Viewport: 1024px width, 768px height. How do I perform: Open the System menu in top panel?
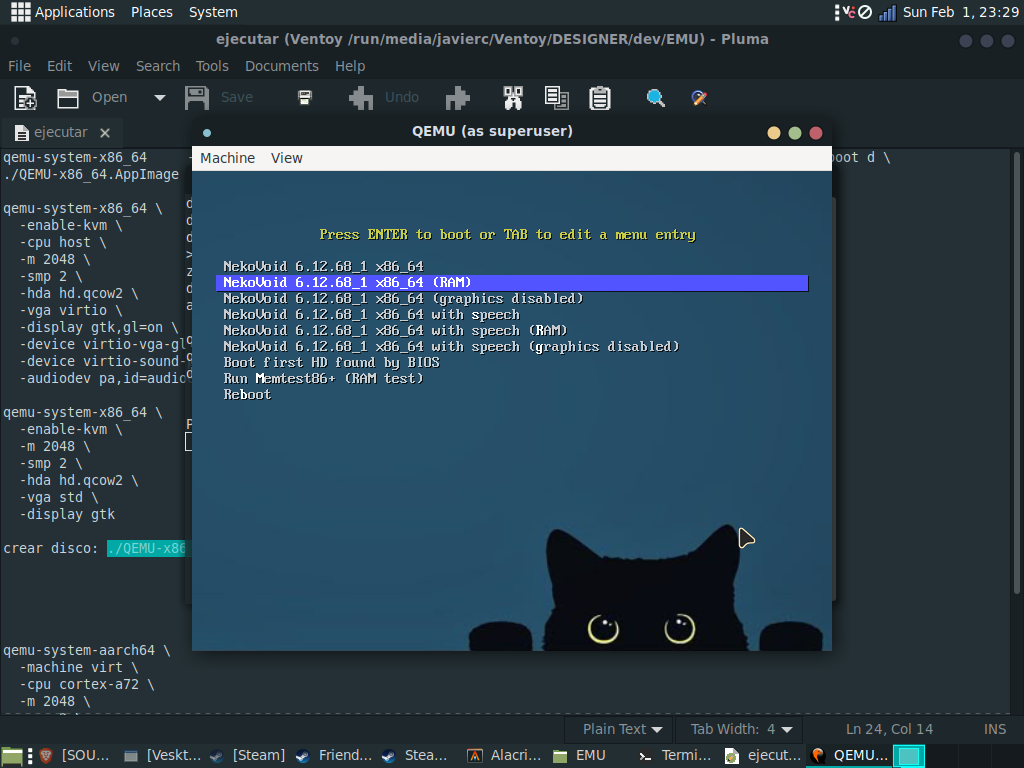(213, 12)
